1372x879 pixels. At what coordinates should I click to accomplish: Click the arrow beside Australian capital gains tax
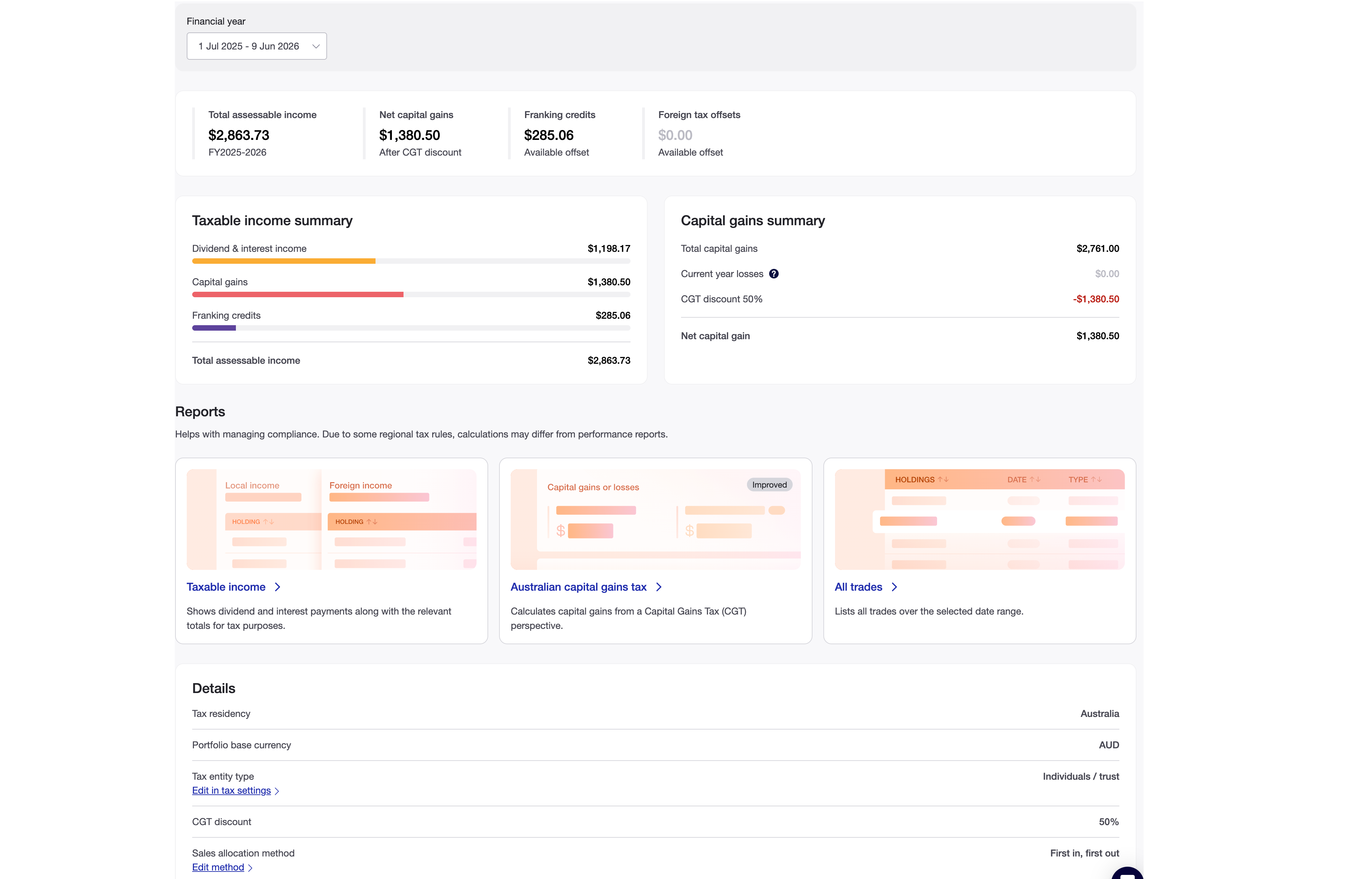659,587
